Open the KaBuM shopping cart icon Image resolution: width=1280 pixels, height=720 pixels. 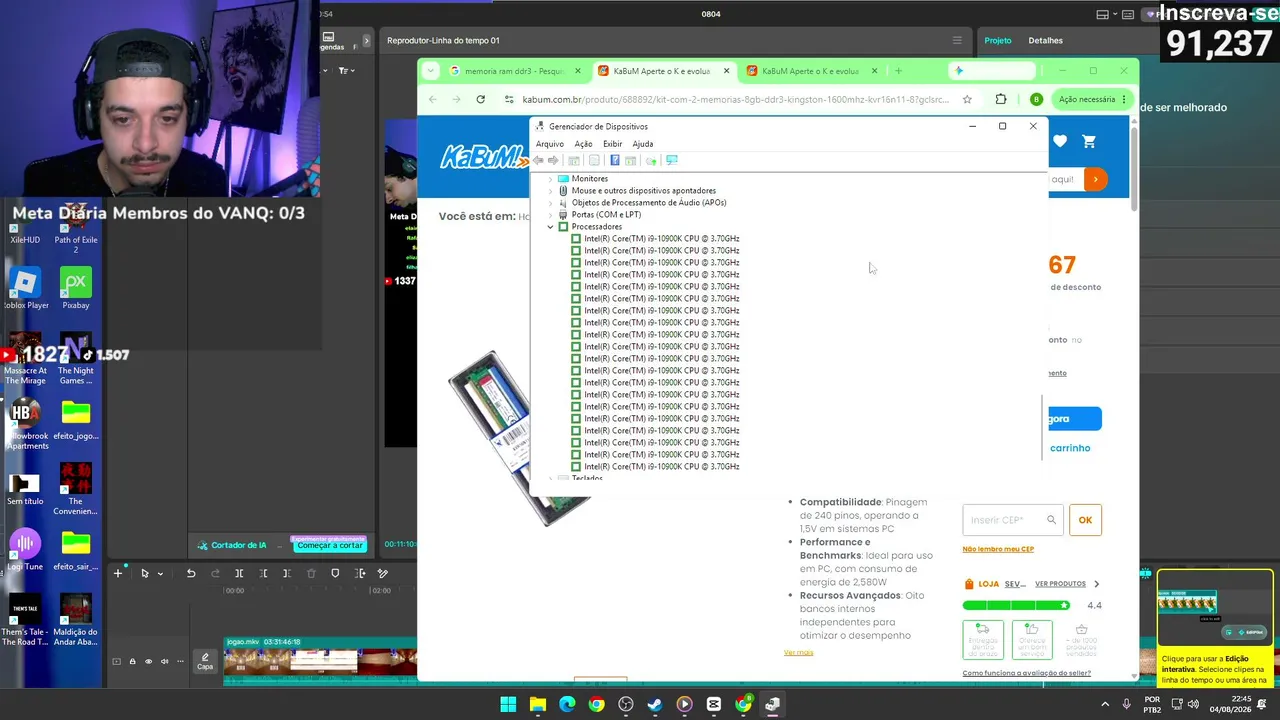[1089, 141]
